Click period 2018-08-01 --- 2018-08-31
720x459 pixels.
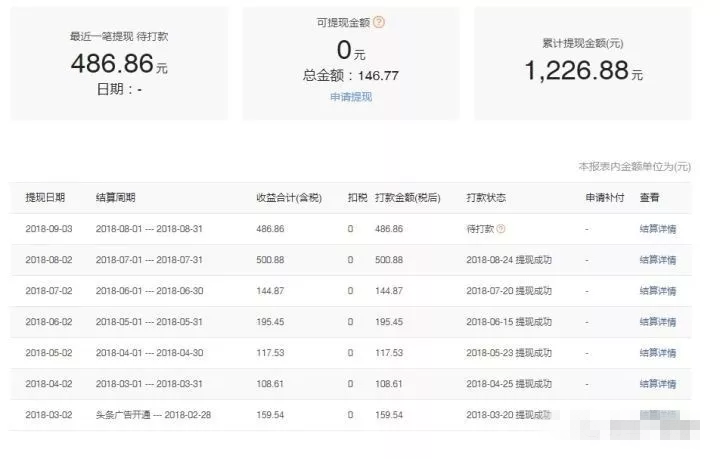coord(149,229)
